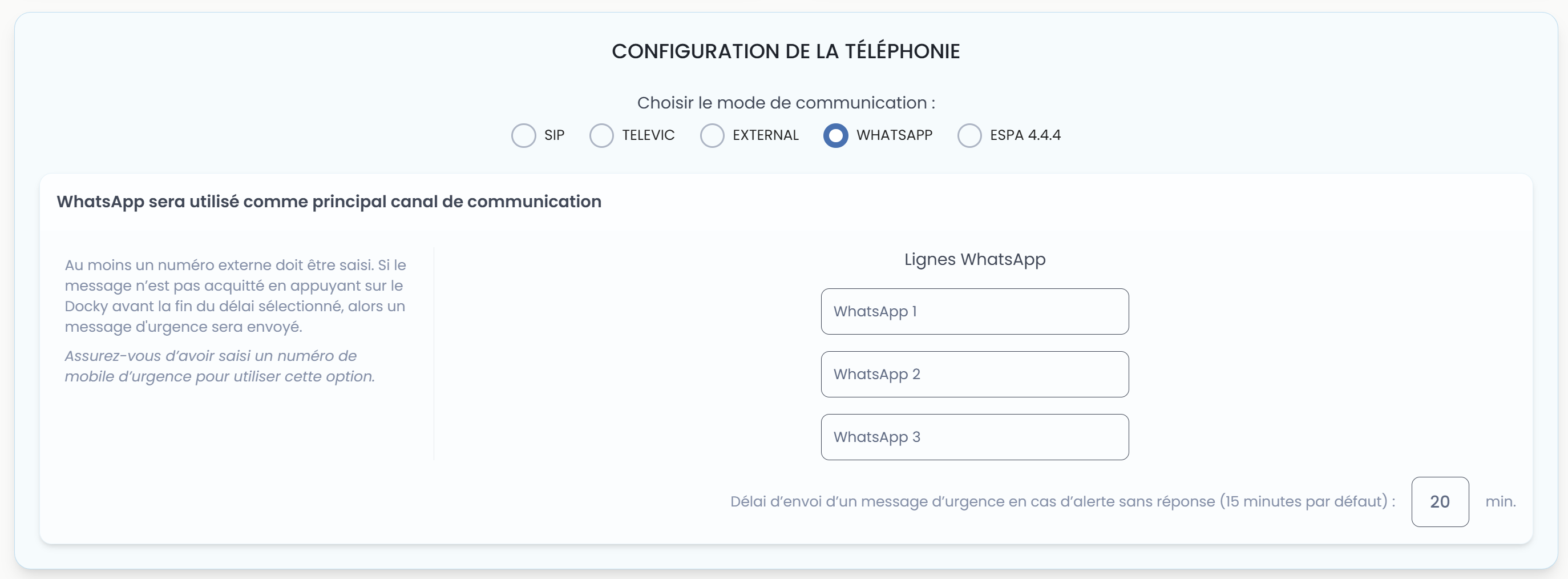Click the WhatsApp principal canal heading

329,202
